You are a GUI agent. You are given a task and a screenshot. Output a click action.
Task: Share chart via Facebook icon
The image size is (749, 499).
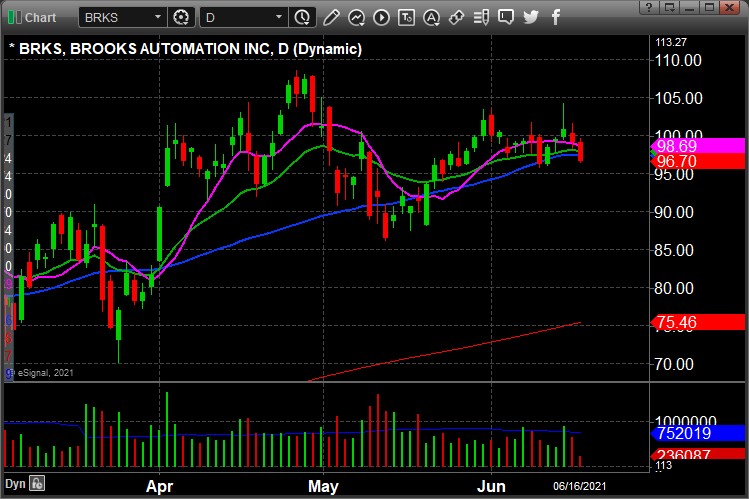[x=556, y=18]
